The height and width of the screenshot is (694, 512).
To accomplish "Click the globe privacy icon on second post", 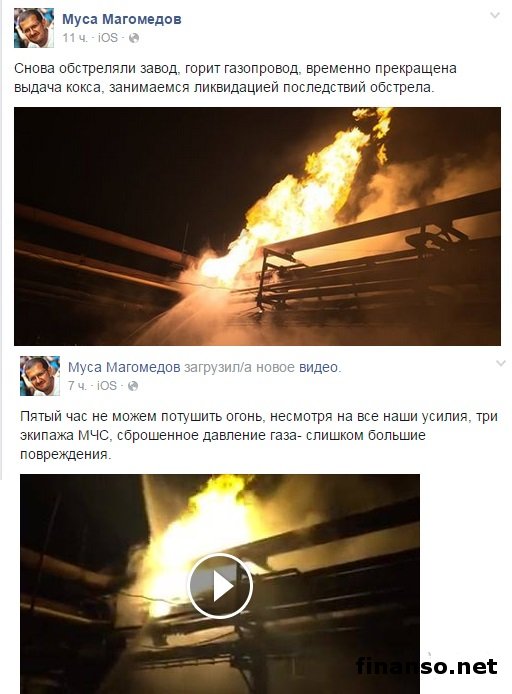I will pyautogui.click(x=133, y=386).
